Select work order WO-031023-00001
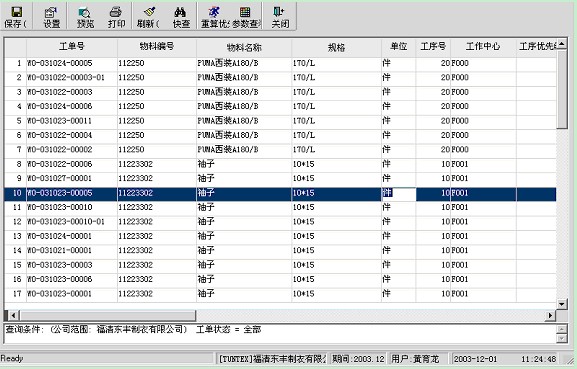 tap(60, 294)
